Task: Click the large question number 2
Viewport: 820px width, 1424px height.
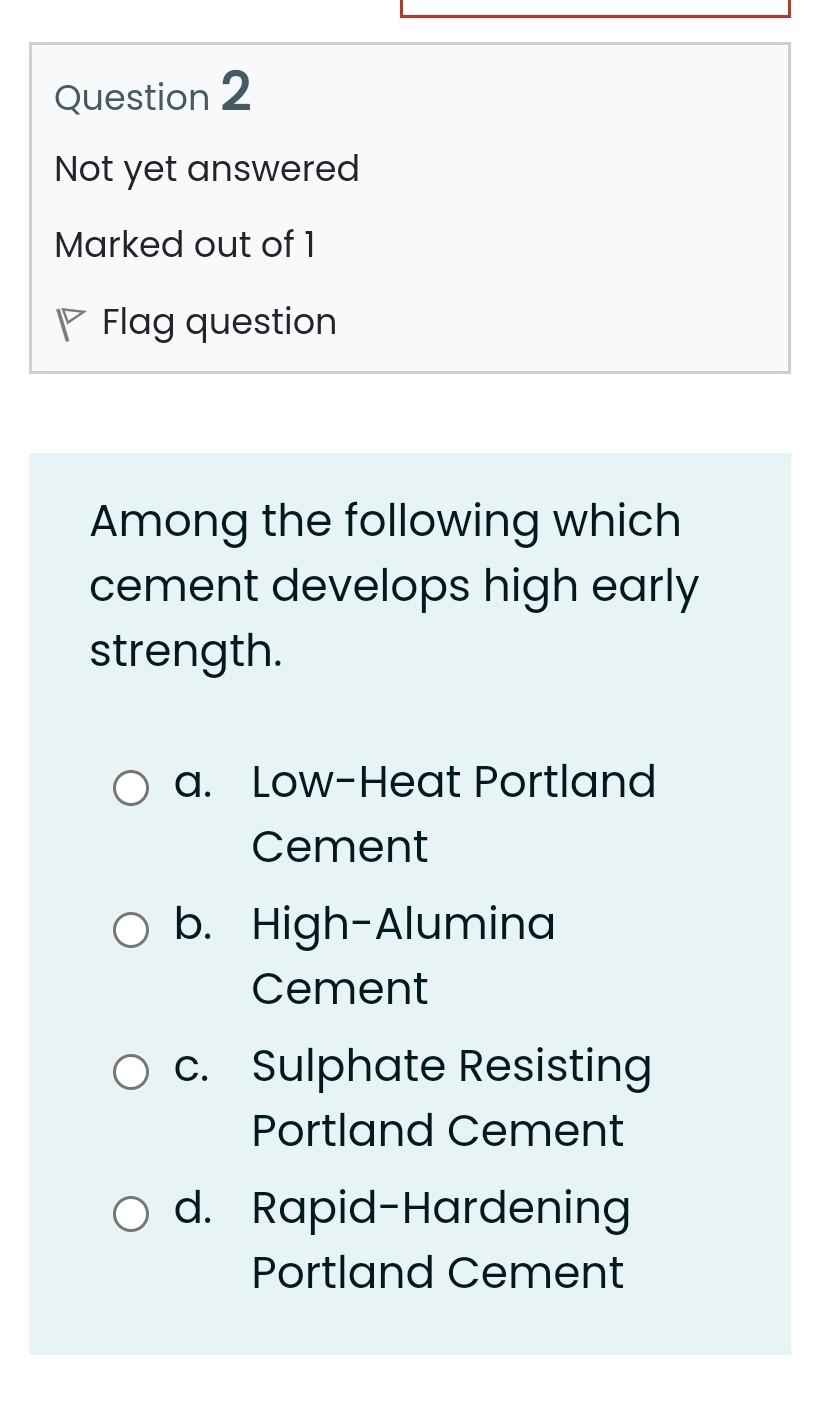Action: 236,92
